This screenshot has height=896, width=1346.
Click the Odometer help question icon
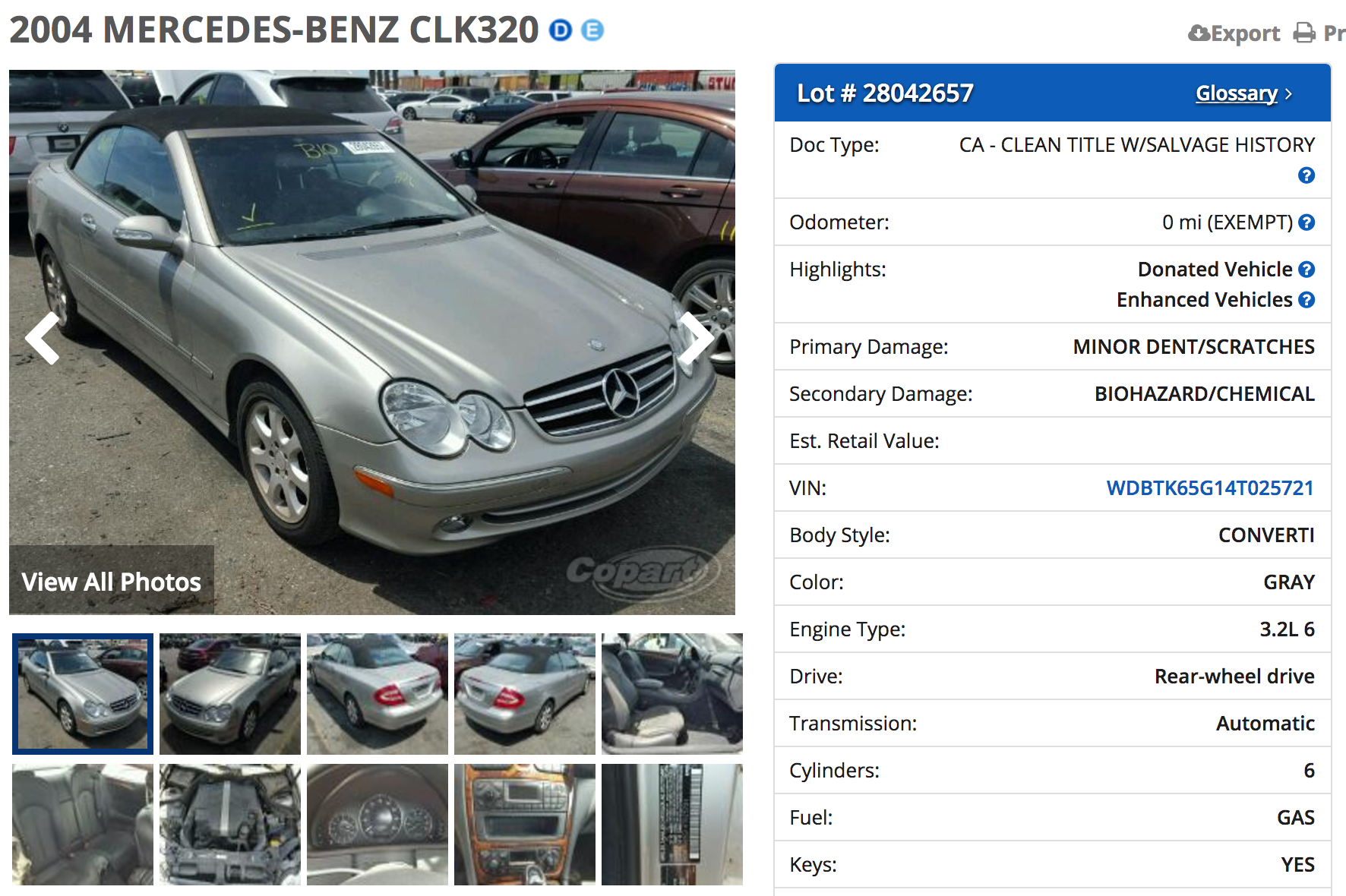coord(1307,222)
